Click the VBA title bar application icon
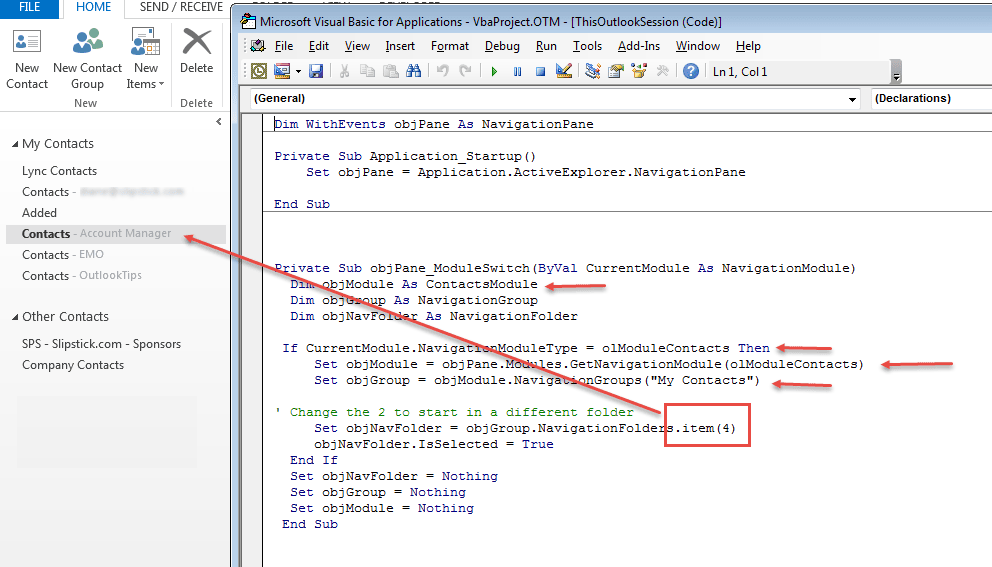 tap(248, 22)
